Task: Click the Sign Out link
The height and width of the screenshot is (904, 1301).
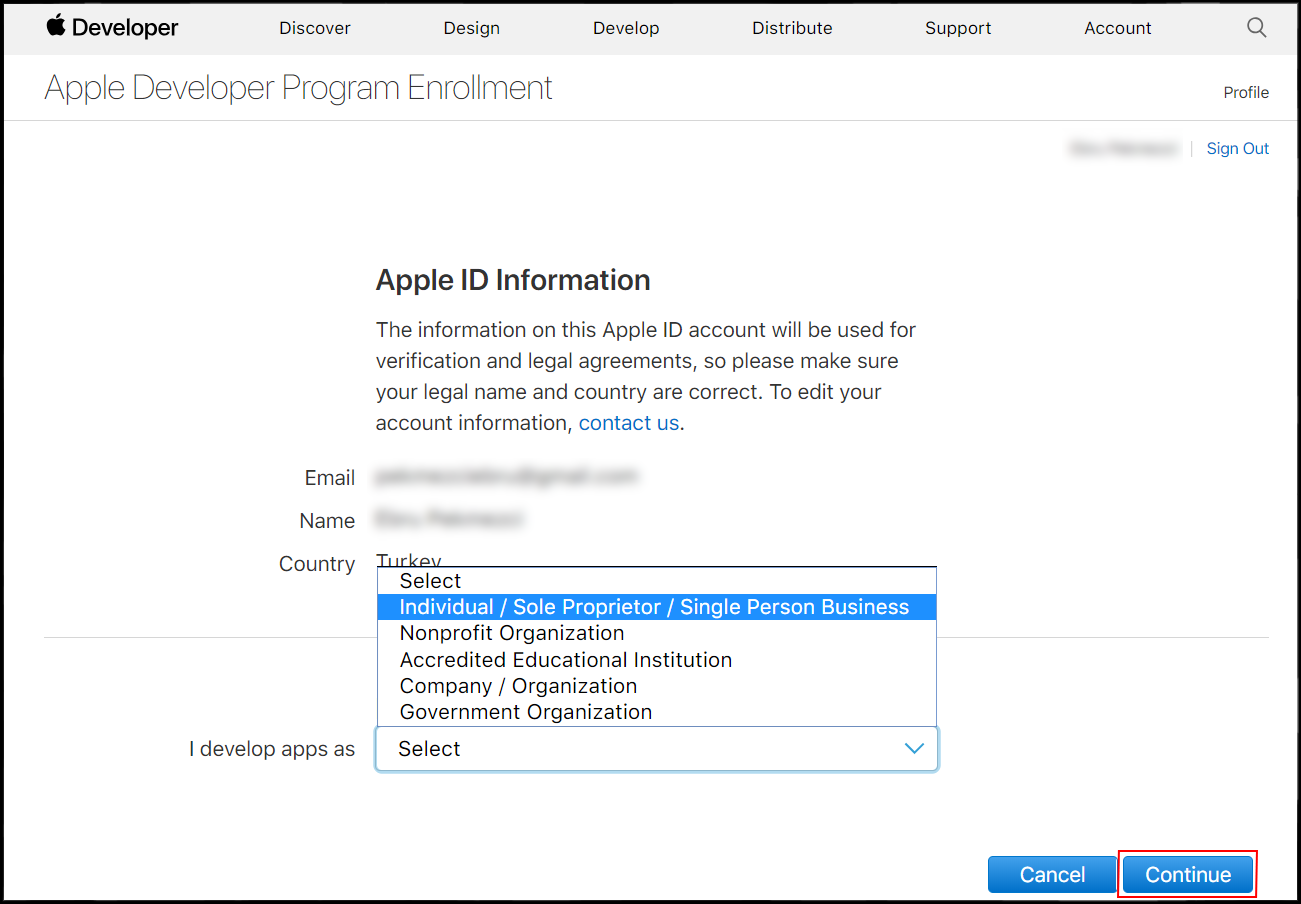Action: (1238, 148)
